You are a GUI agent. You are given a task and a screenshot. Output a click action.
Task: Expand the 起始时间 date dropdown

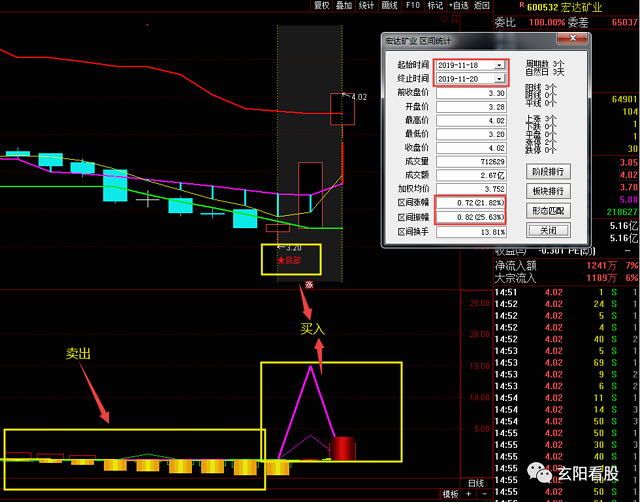coord(499,65)
